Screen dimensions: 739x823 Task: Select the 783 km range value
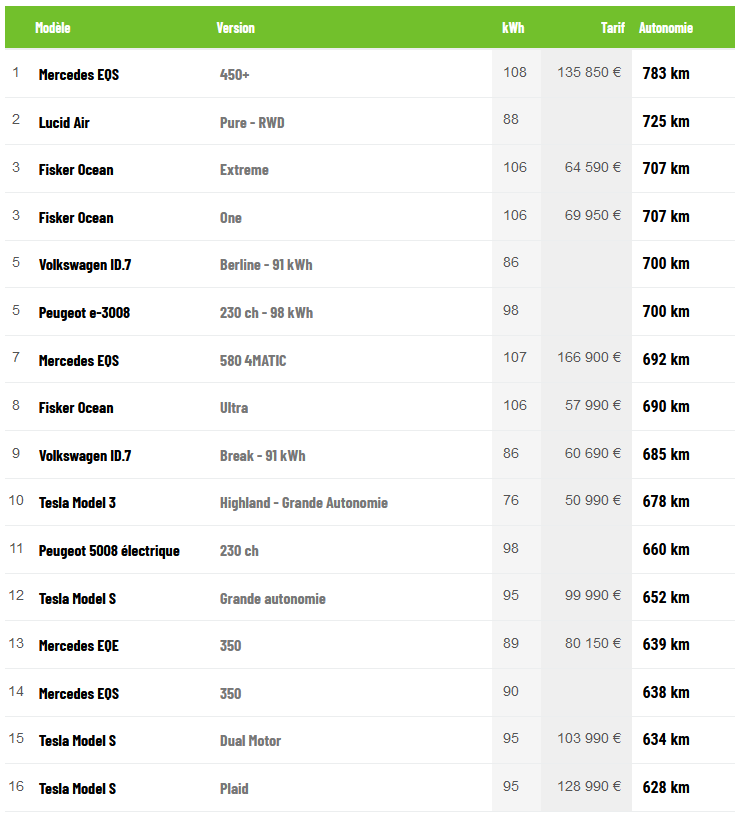[666, 73]
